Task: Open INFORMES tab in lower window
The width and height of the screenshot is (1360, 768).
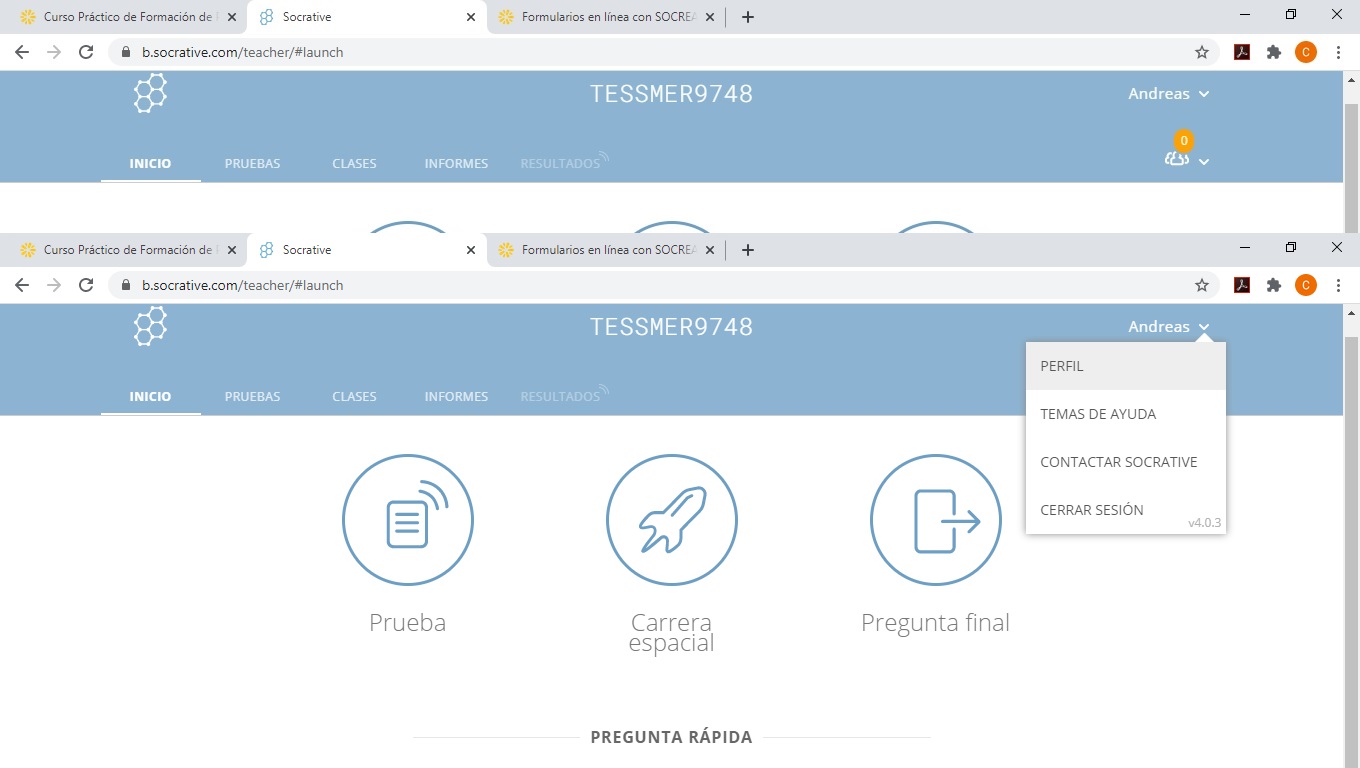Action: [456, 397]
